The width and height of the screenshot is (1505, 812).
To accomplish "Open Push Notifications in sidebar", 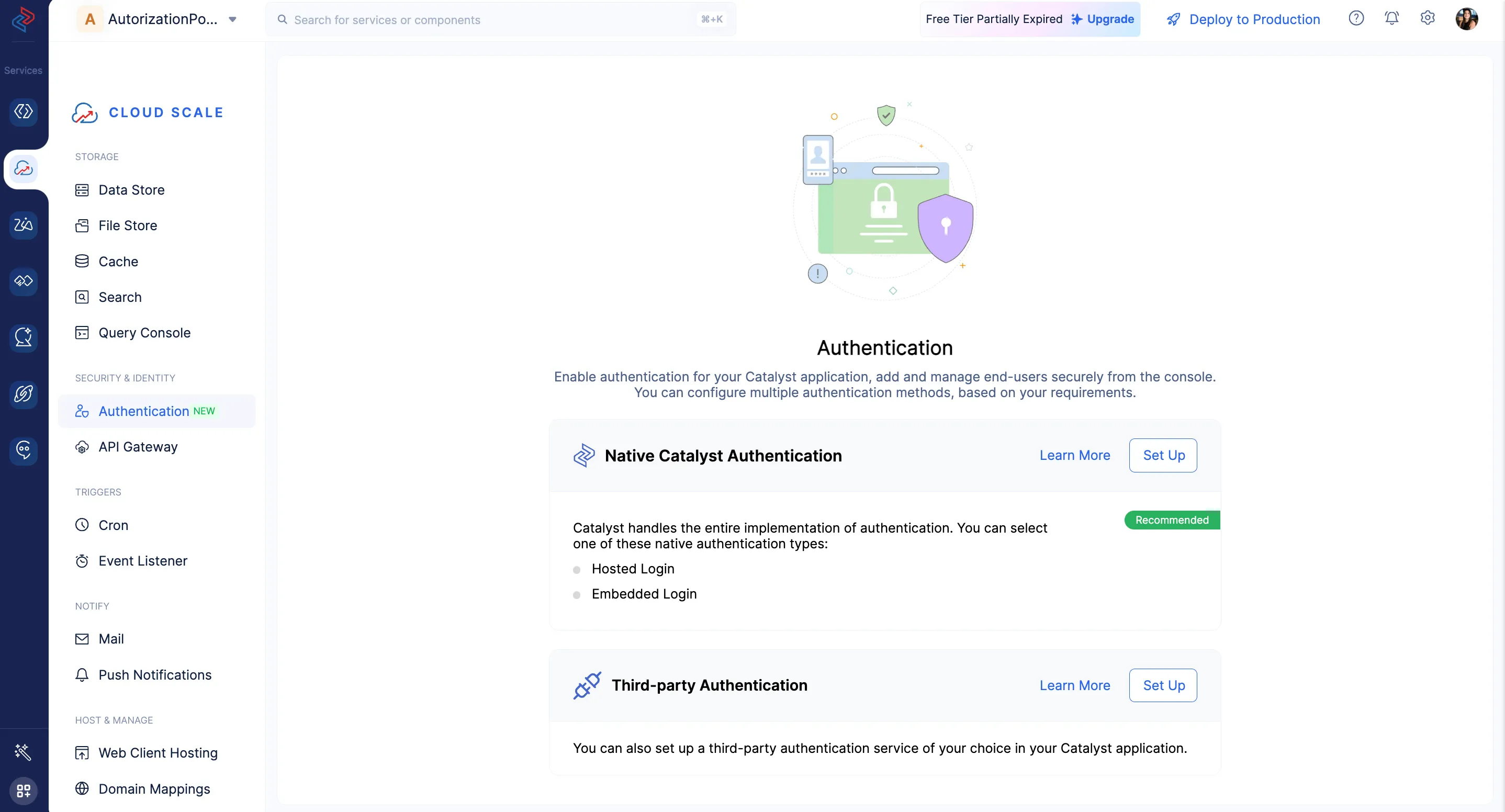I will point(155,675).
